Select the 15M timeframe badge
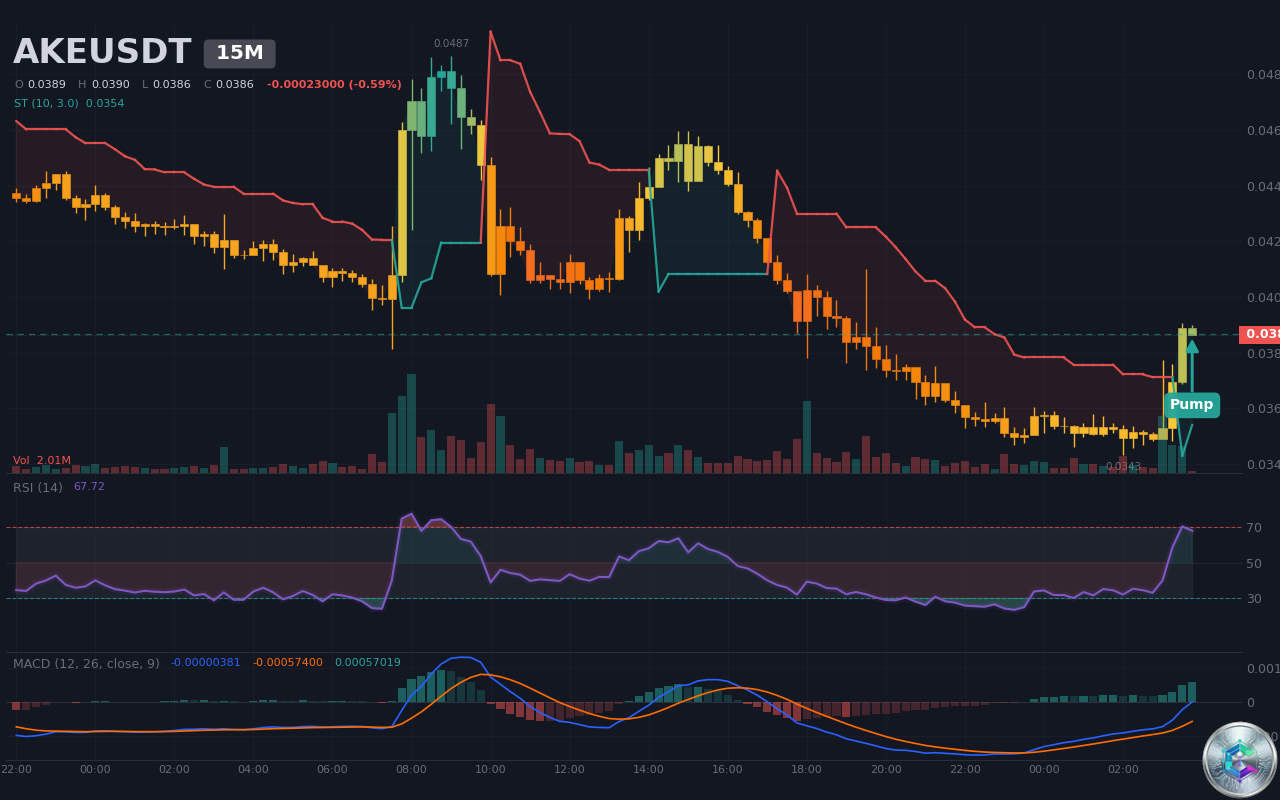The height and width of the screenshot is (800, 1280). click(240, 54)
